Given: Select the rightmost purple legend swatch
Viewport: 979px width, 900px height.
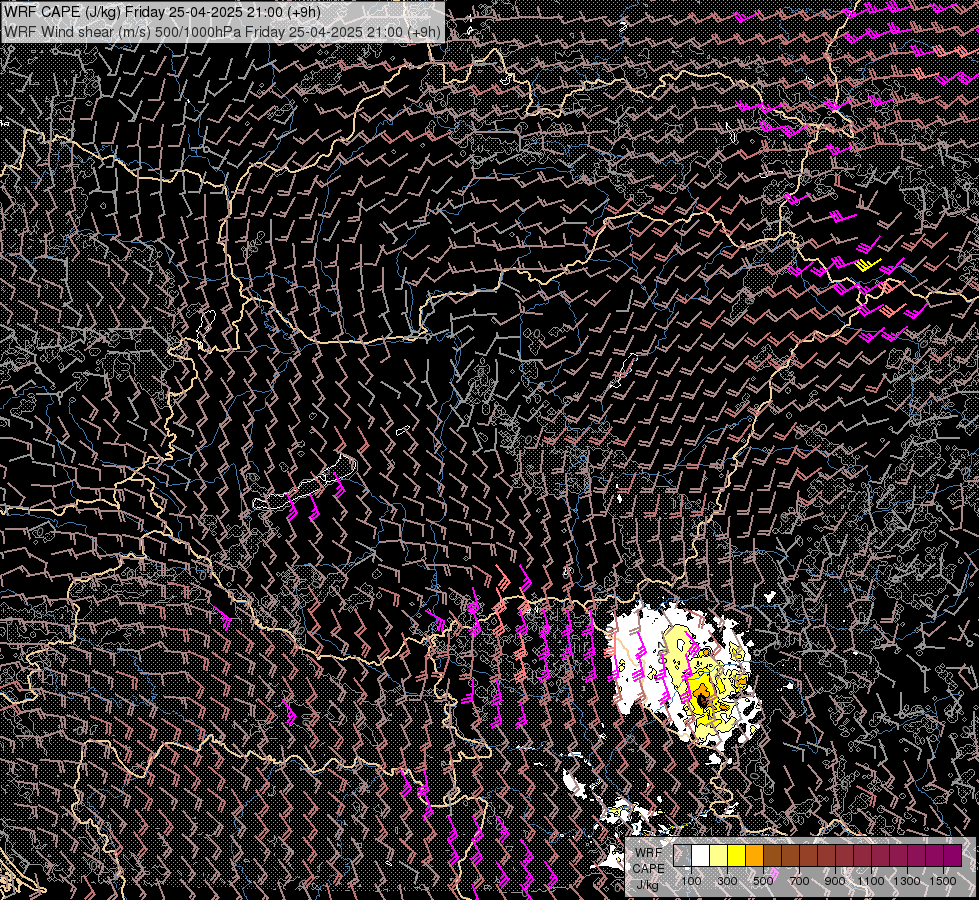Looking at the screenshot, I should tap(952, 856).
